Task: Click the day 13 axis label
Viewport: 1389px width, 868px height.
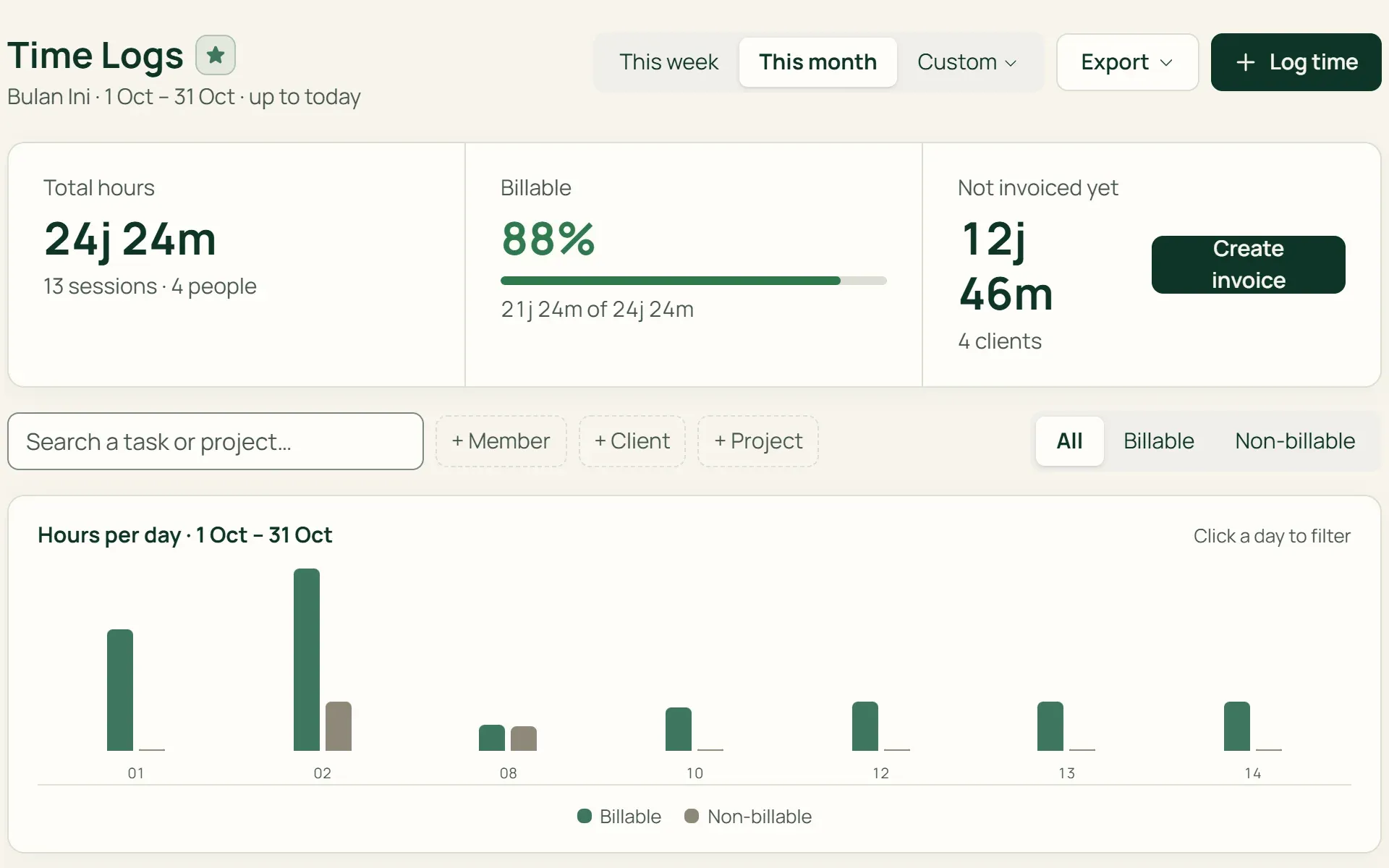Action: pyautogui.click(x=1066, y=773)
